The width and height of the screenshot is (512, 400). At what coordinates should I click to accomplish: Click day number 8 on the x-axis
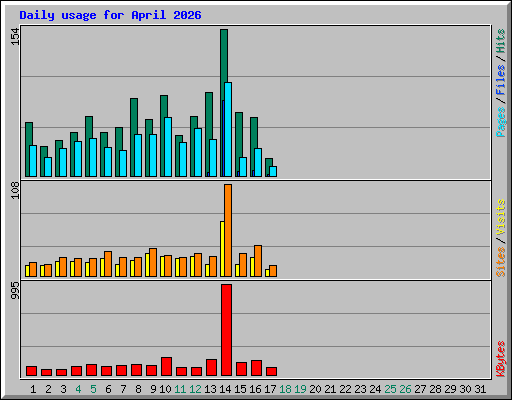click(138, 389)
